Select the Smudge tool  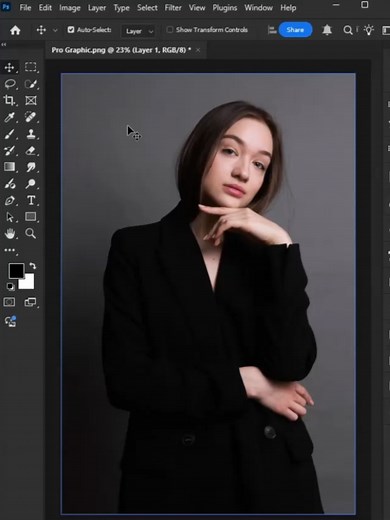tap(31, 167)
